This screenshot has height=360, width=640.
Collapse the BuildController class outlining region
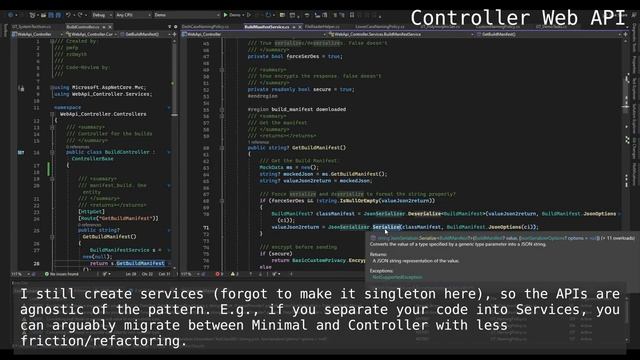(52, 152)
